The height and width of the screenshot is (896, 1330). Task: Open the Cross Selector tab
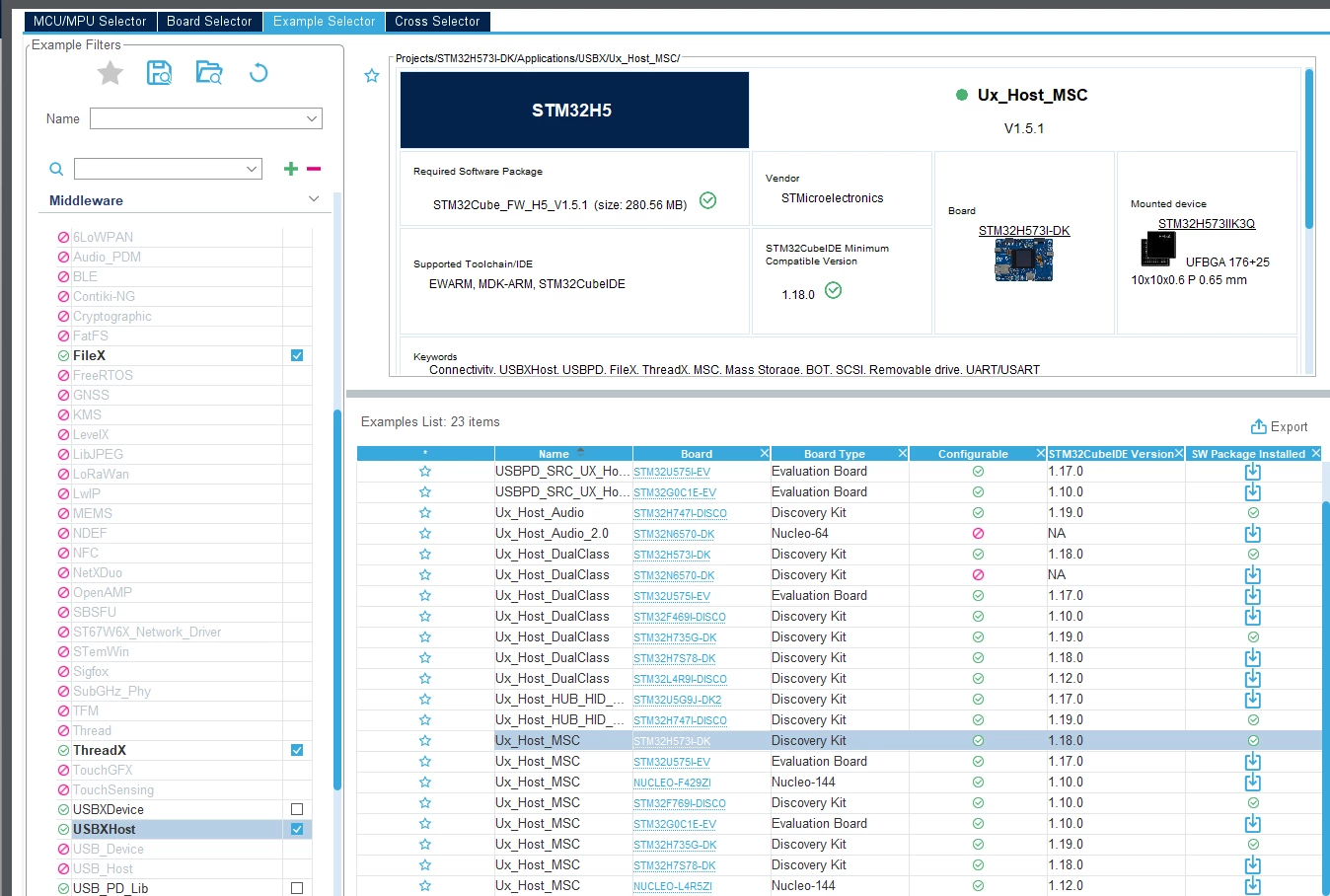[x=437, y=21]
